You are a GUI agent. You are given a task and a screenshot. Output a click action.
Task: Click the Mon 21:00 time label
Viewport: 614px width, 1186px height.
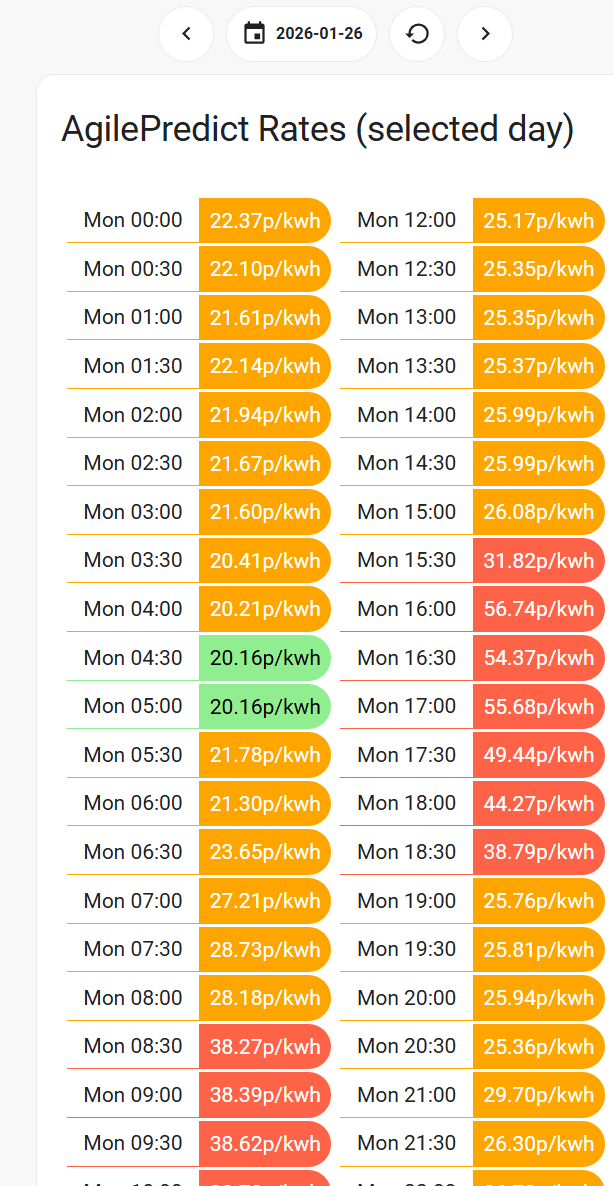[x=406, y=1094]
